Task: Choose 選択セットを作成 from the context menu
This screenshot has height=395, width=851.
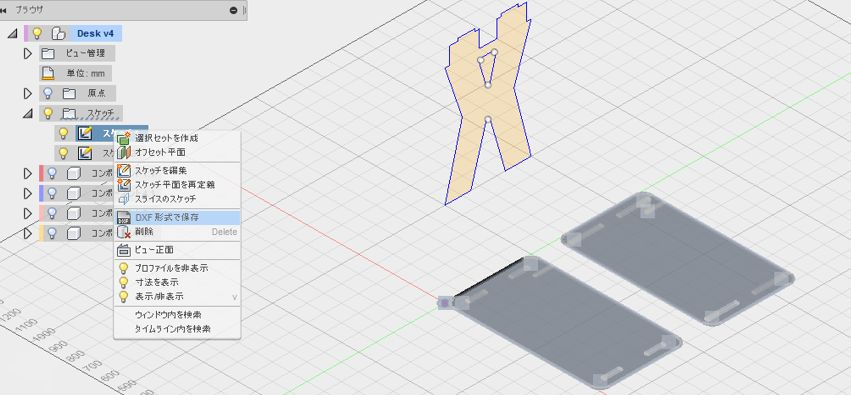Action: pyautogui.click(x=177, y=138)
